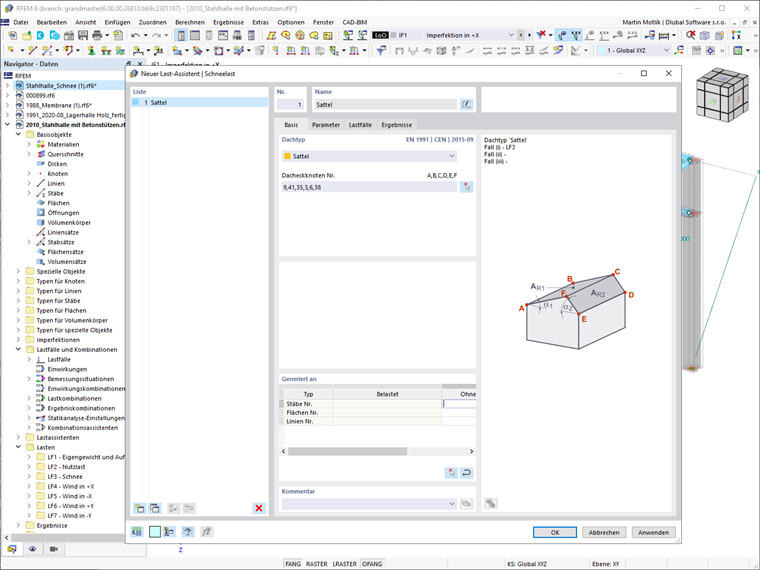Toggle FANG snap in status bar
760x570 pixels.
pos(293,564)
